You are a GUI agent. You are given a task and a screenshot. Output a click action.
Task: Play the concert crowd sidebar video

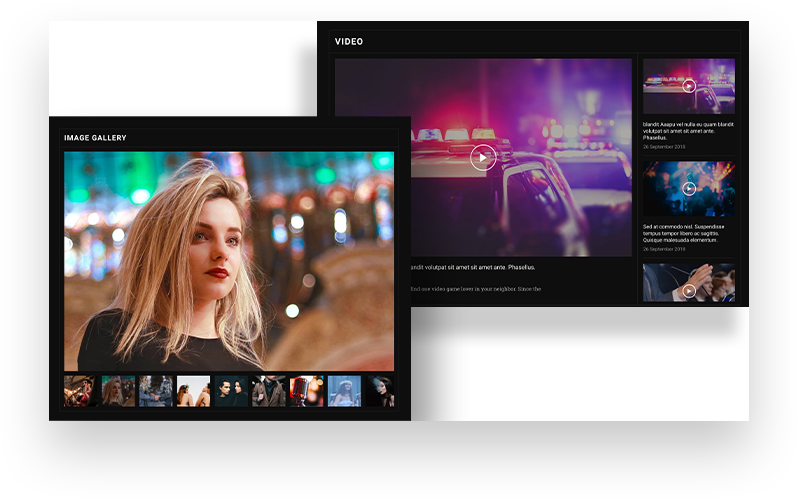(x=689, y=188)
